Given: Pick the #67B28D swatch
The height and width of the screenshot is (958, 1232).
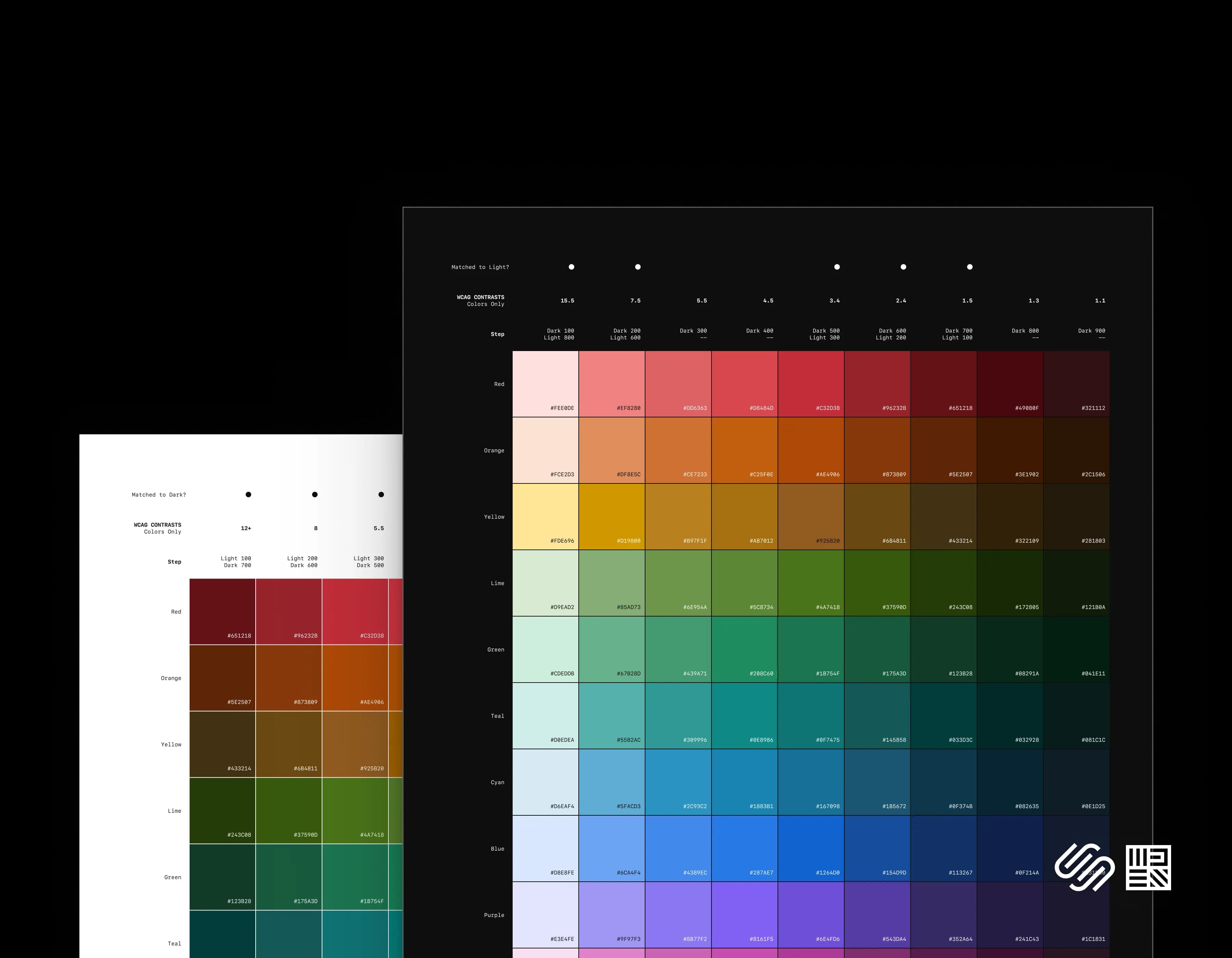Looking at the screenshot, I should [612, 650].
